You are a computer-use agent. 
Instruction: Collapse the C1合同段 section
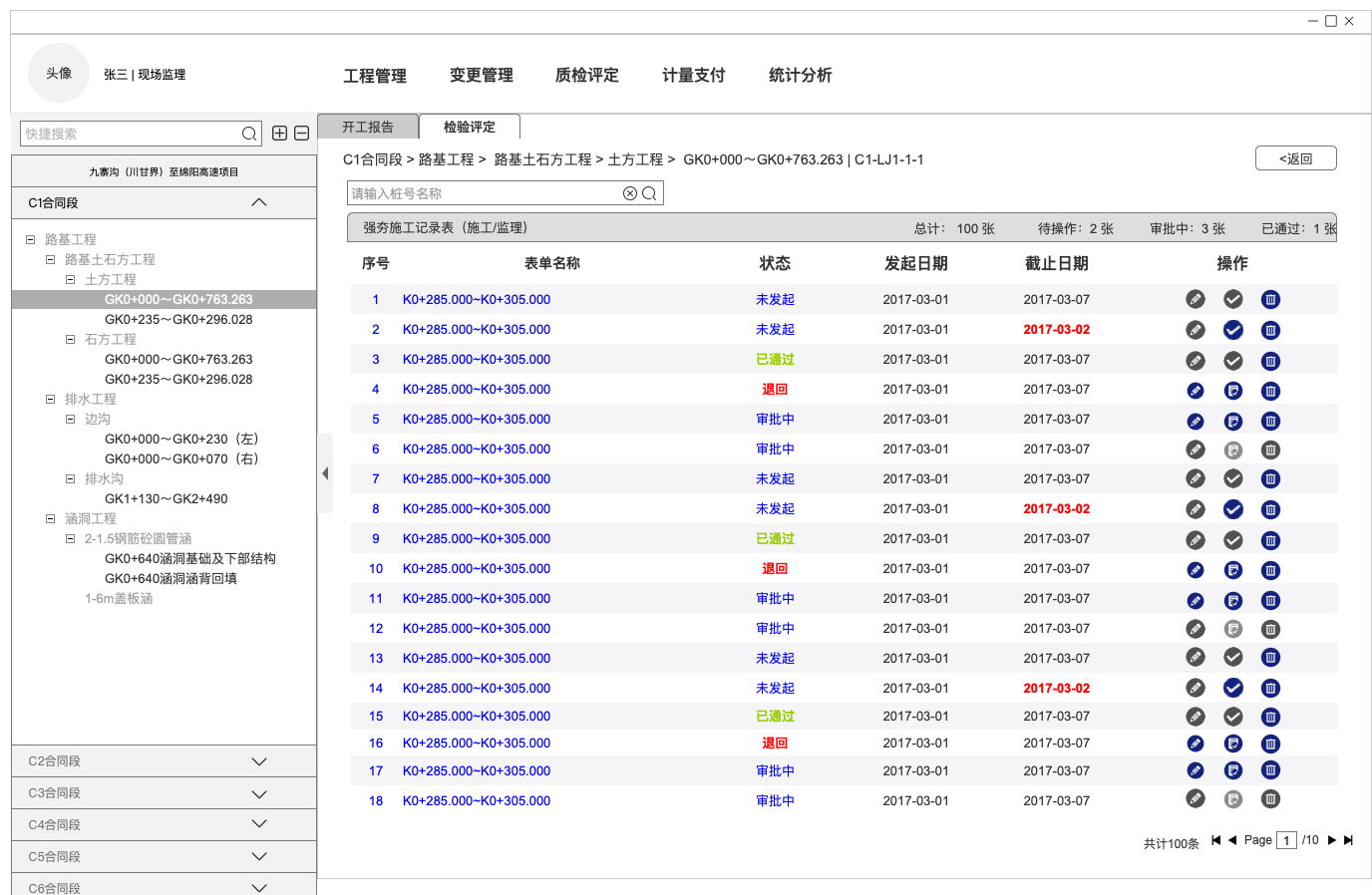(x=259, y=202)
